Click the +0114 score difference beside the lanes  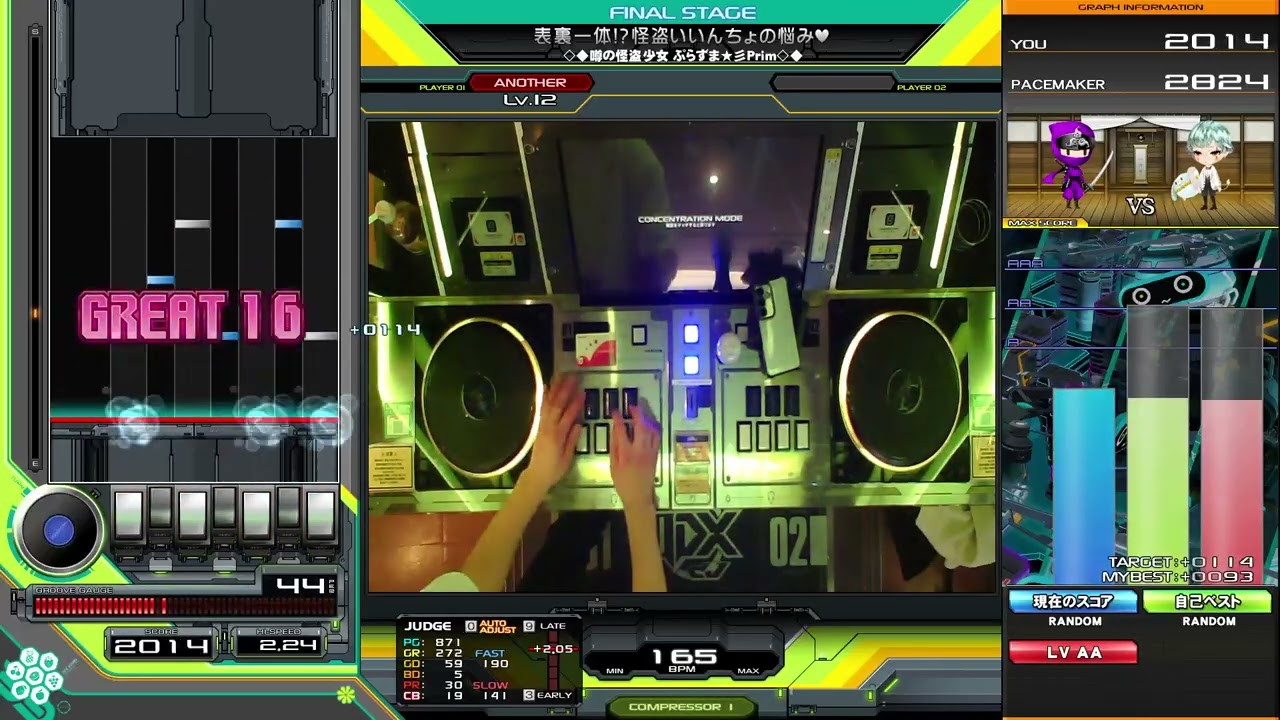(385, 330)
